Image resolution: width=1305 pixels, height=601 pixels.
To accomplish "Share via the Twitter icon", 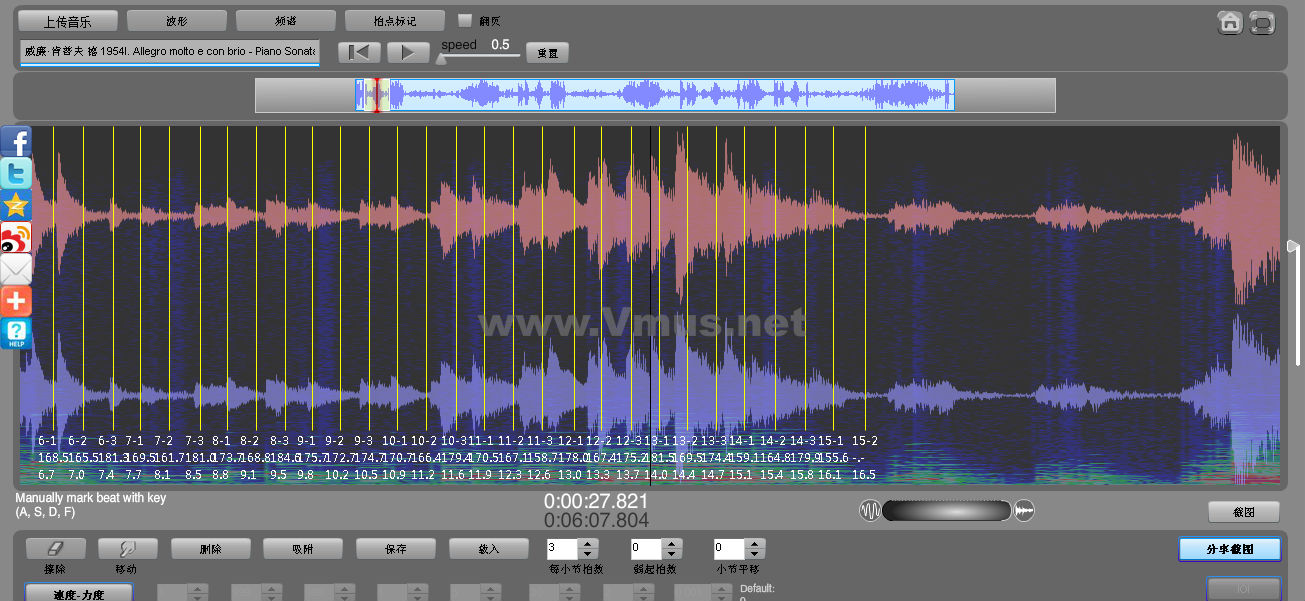I will [x=16, y=174].
